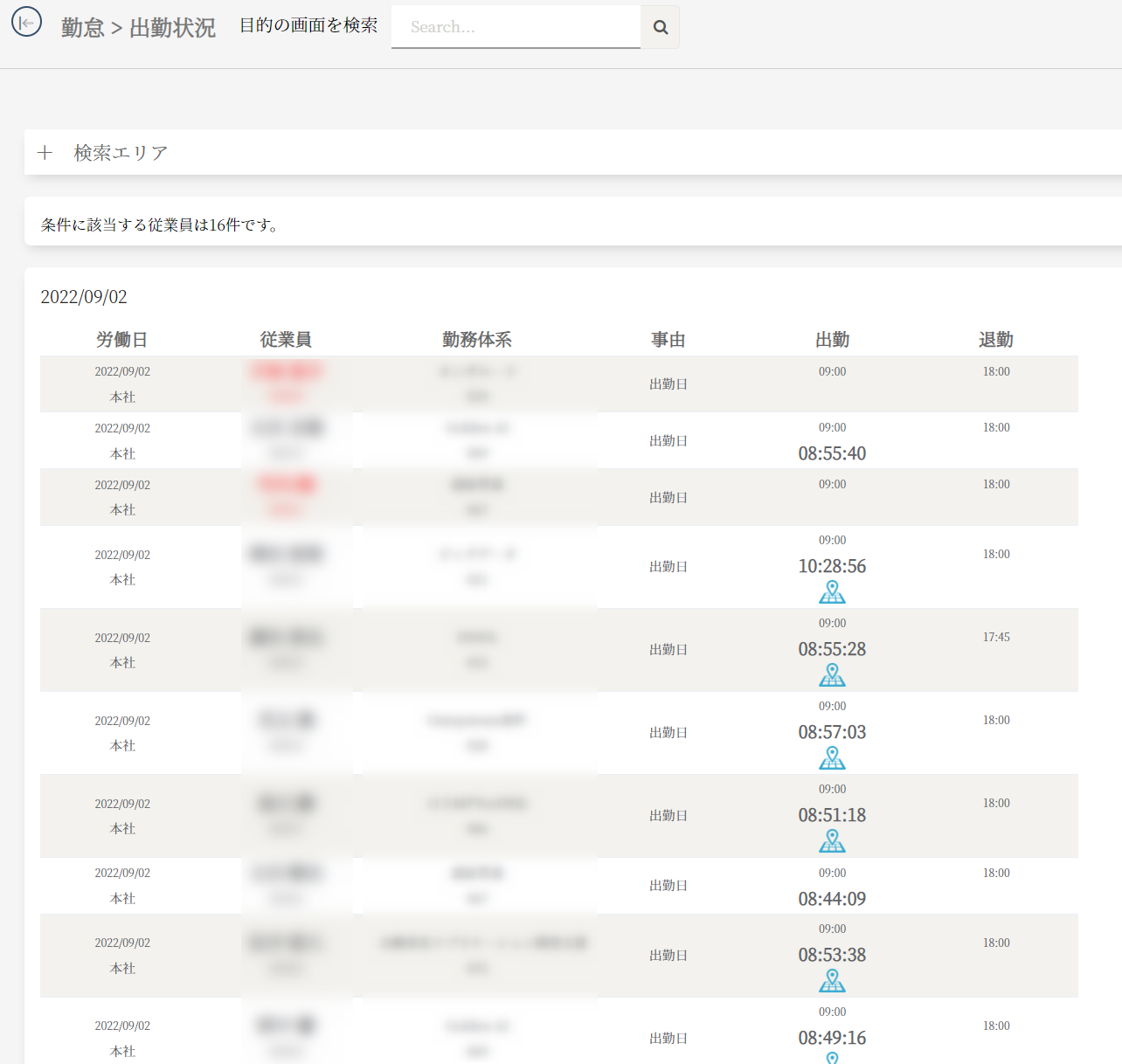The height and width of the screenshot is (1064, 1122).
Task: Open map location icon under 08:53:38
Action: pyautogui.click(x=832, y=981)
